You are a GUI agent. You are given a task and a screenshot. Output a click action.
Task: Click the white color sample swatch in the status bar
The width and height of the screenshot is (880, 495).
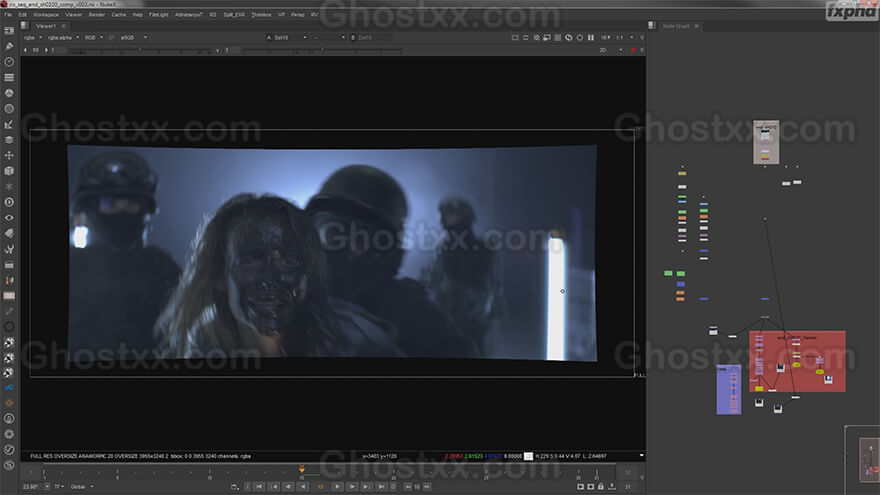[528, 456]
